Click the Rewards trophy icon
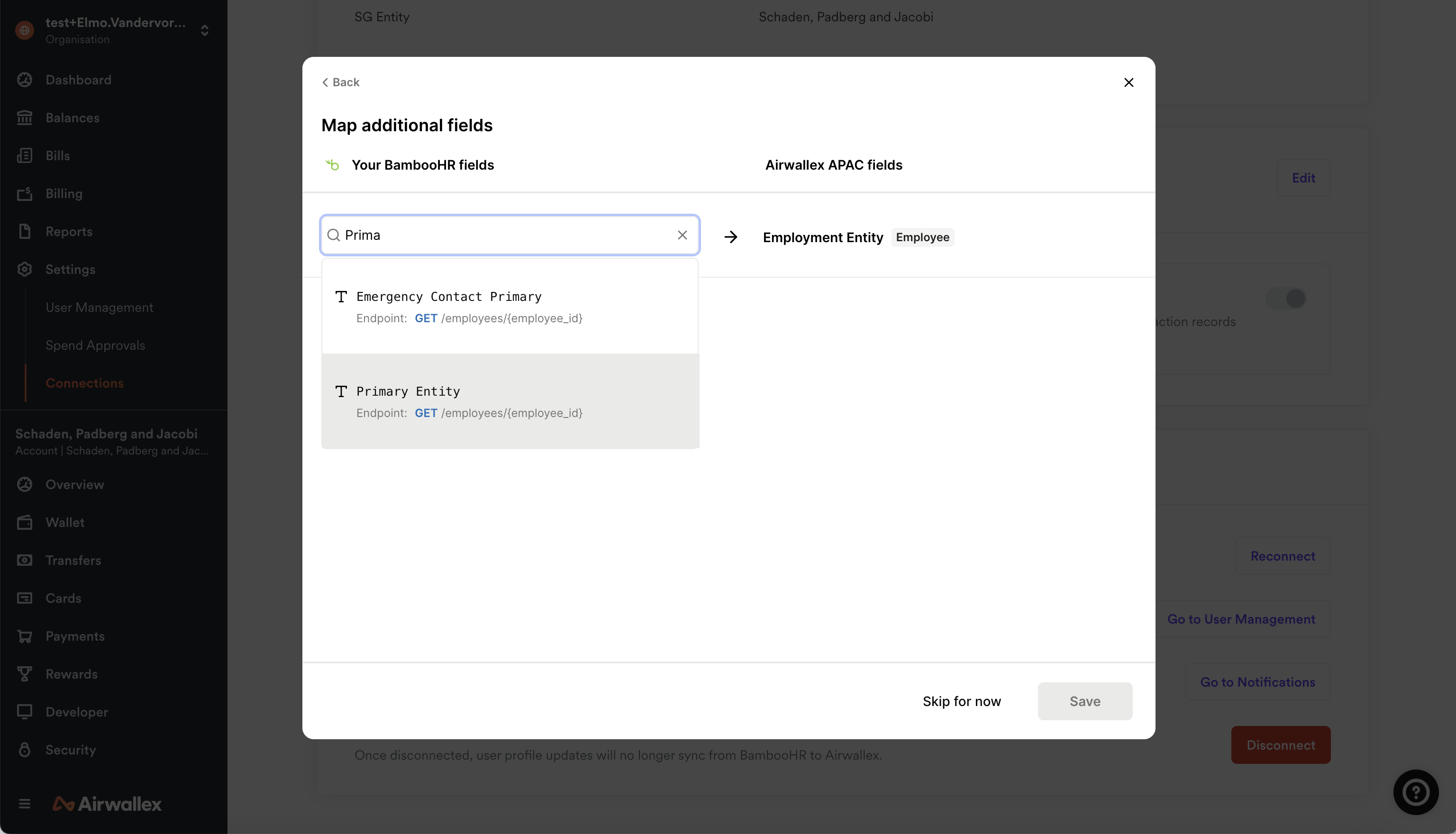The image size is (1456, 834). pyautogui.click(x=25, y=674)
